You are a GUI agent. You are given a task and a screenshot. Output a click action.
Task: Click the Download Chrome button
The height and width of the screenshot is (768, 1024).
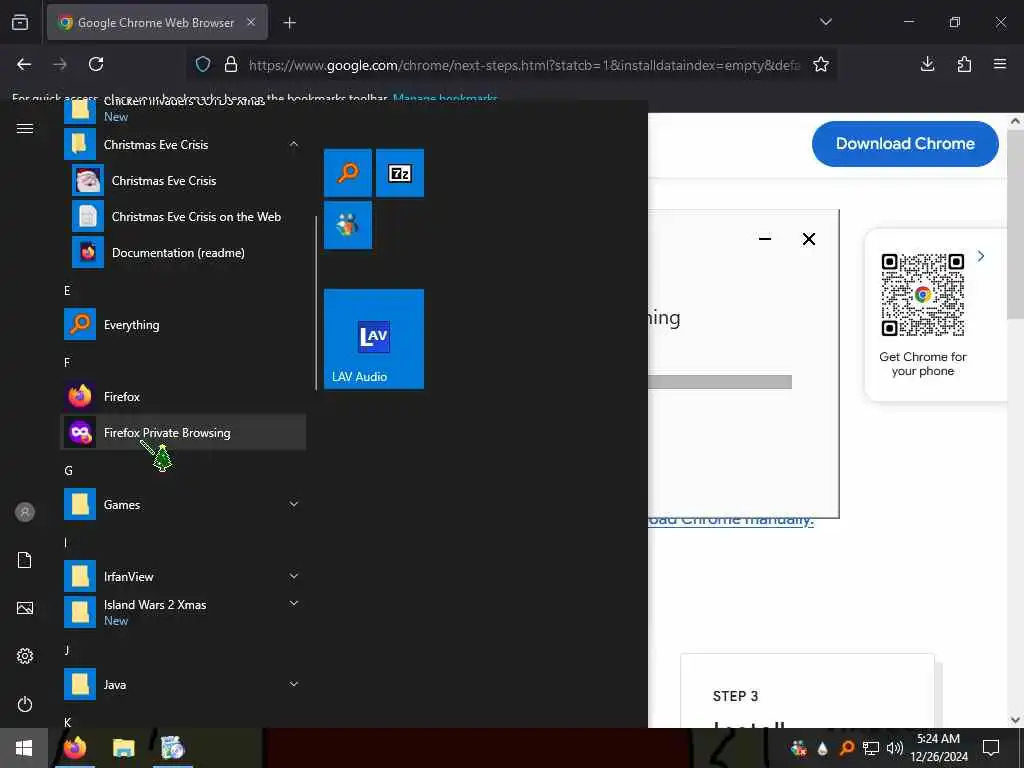coord(904,144)
